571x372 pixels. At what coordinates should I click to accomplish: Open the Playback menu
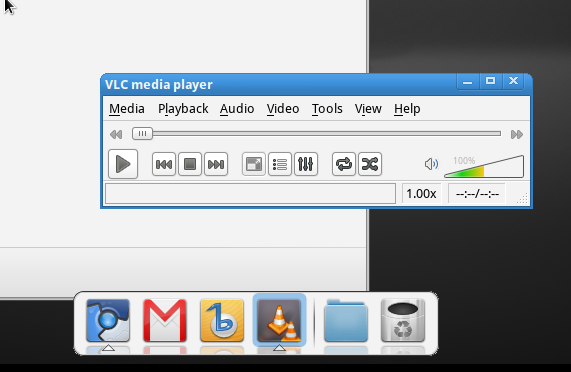click(x=183, y=109)
